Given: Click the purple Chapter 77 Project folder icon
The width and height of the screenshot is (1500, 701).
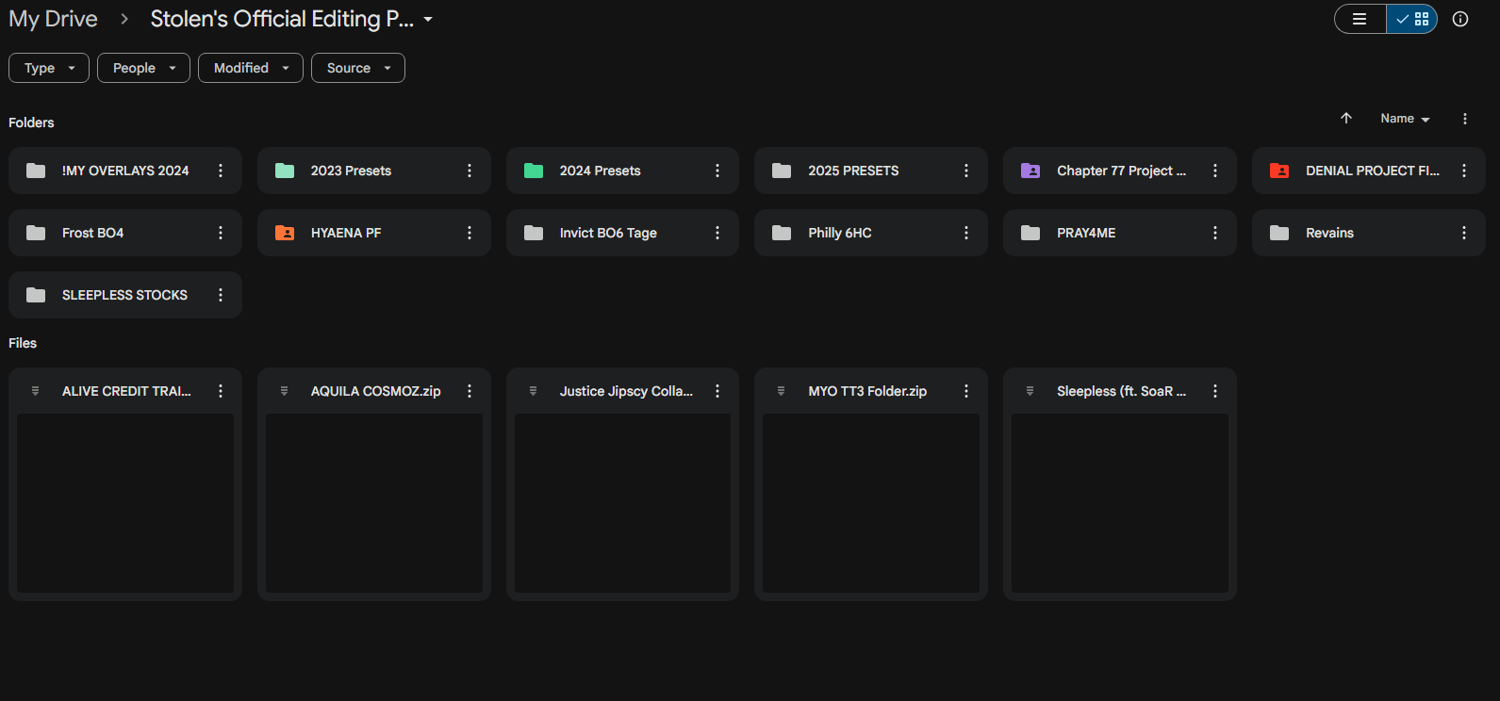Looking at the screenshot, I should tap(1030, 171).
